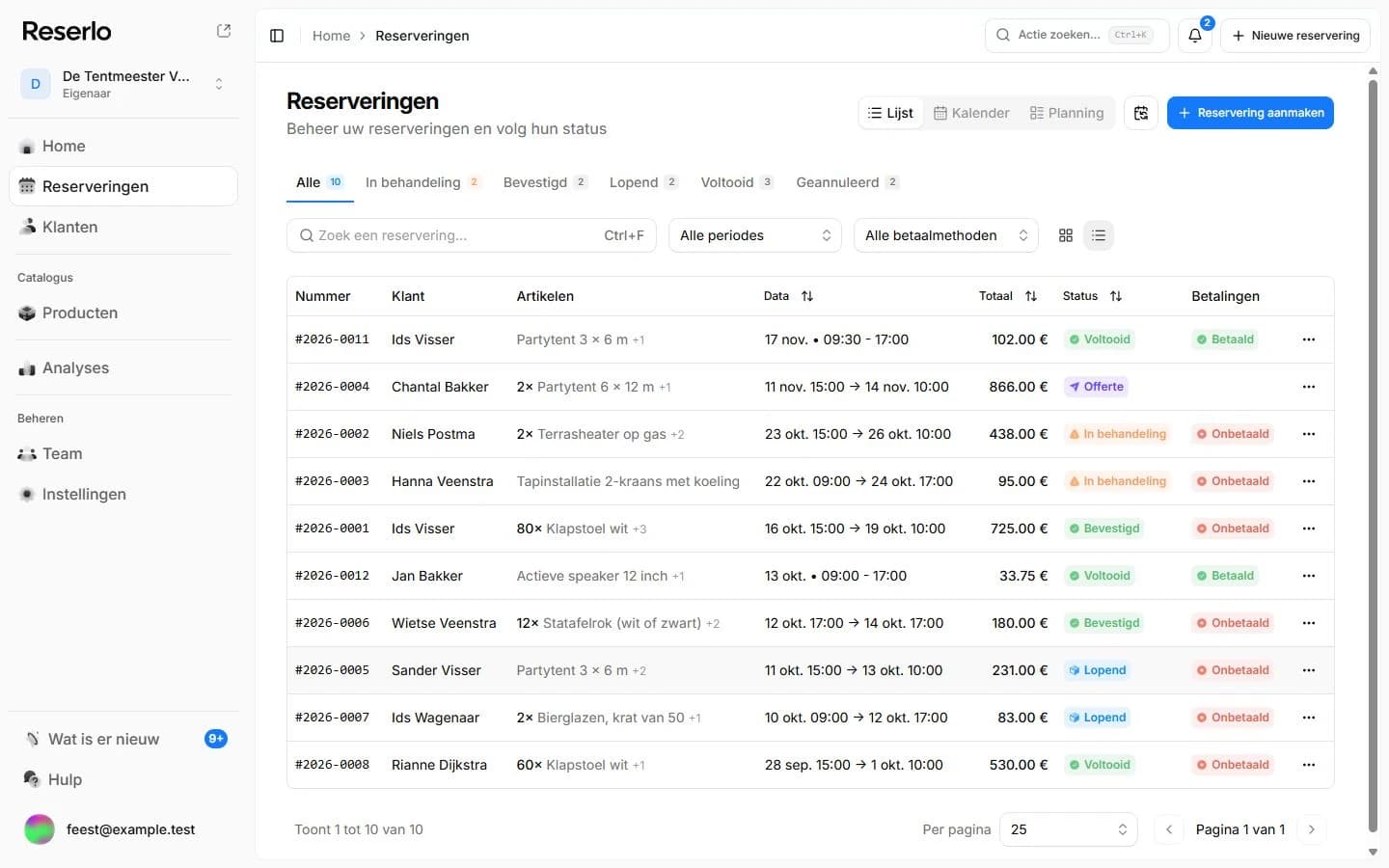The height and width of the screenshot is (868, 1389).
Task: Open Wat is er nieuw item
Action: click(123, 739)
